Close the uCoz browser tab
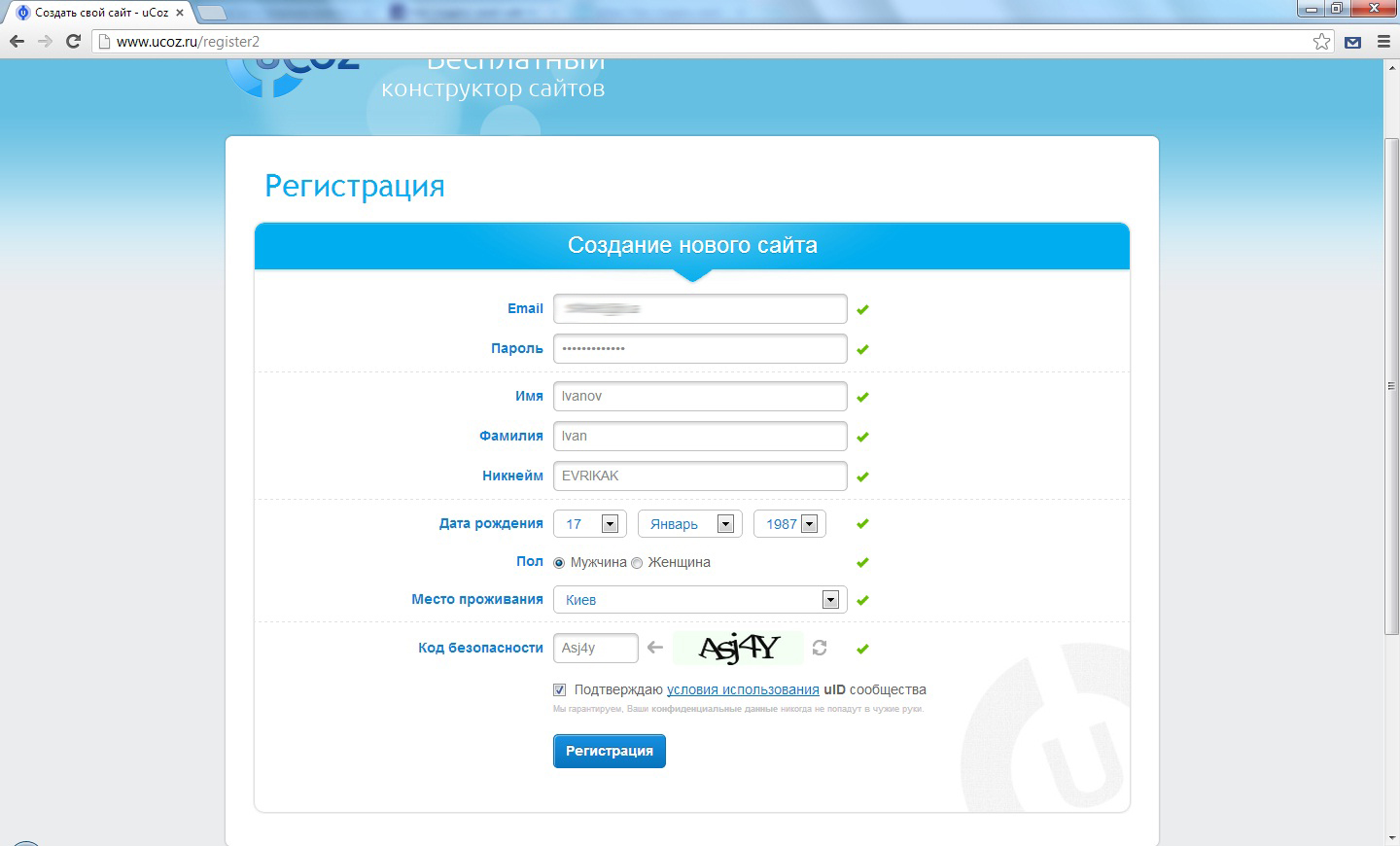The height and width of the screenshot is (846, 1400). point(180,13)
